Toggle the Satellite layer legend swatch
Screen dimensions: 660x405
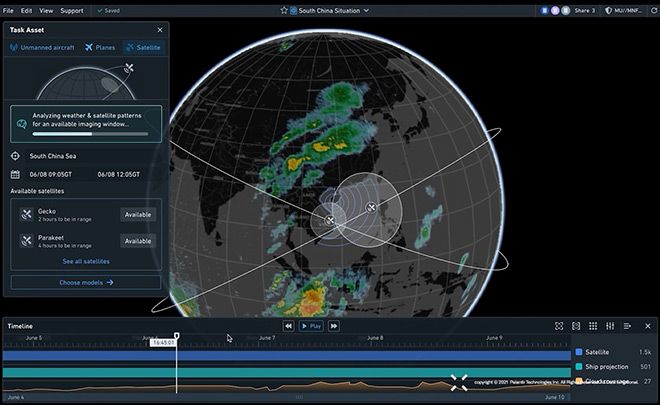[x=579, y=352]
